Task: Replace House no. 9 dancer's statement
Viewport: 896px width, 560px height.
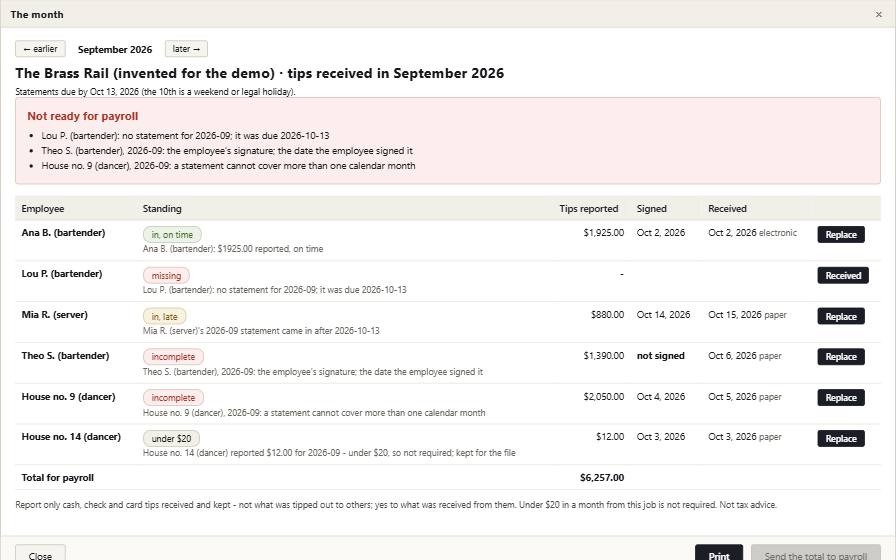Action: pos(841,398)
